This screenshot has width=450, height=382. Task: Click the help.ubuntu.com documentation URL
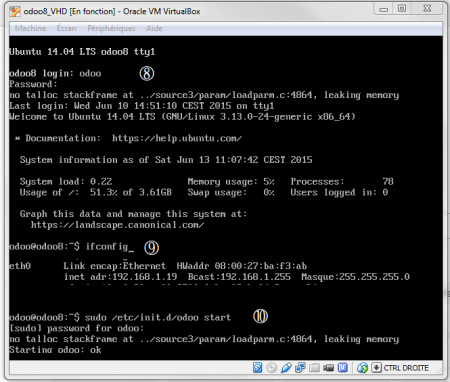[177, 138]
